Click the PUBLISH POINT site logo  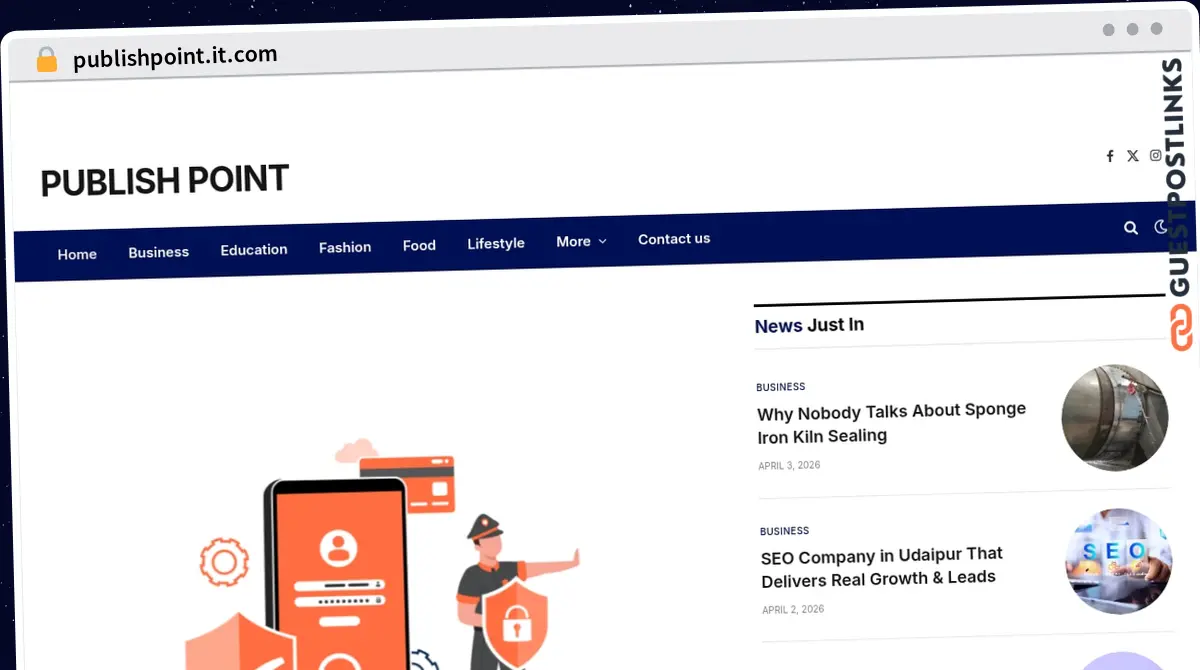click(x=165, y=181)
